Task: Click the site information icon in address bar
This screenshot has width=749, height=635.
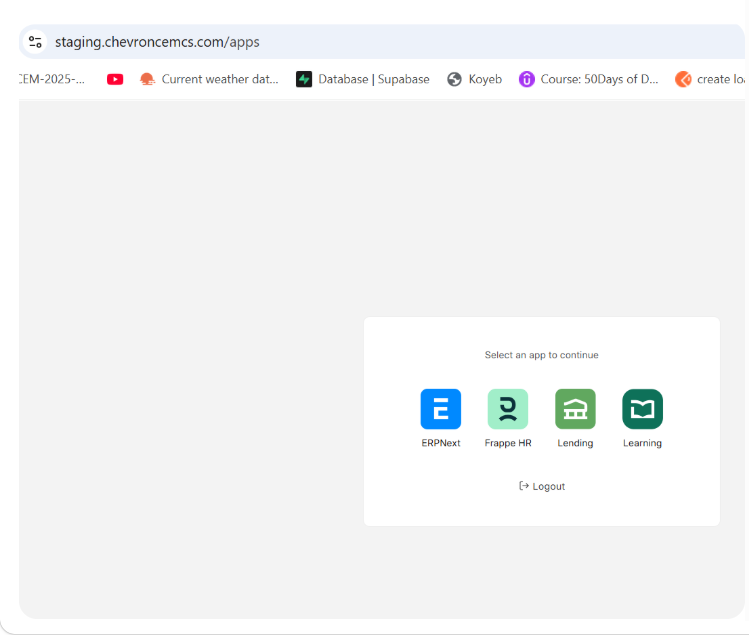Action: [x=36, y=42]
